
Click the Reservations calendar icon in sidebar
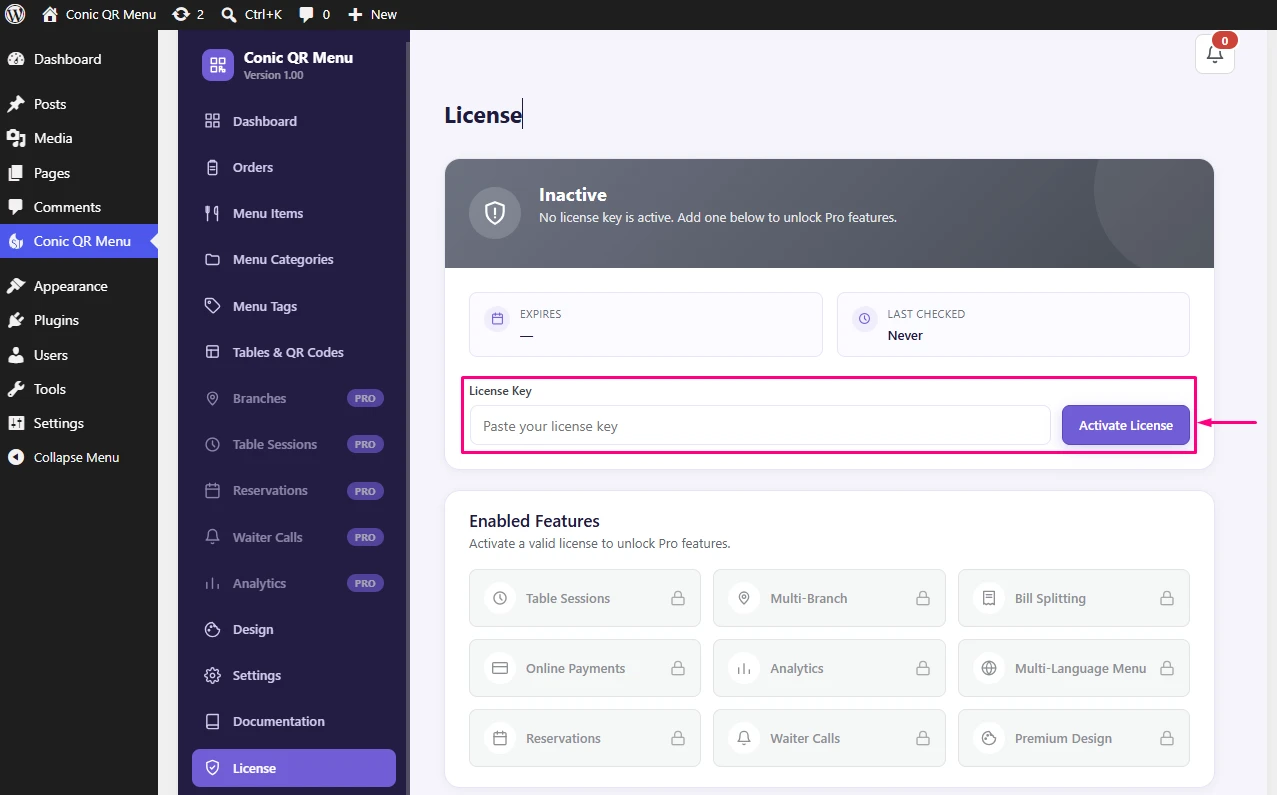[212, 490]
